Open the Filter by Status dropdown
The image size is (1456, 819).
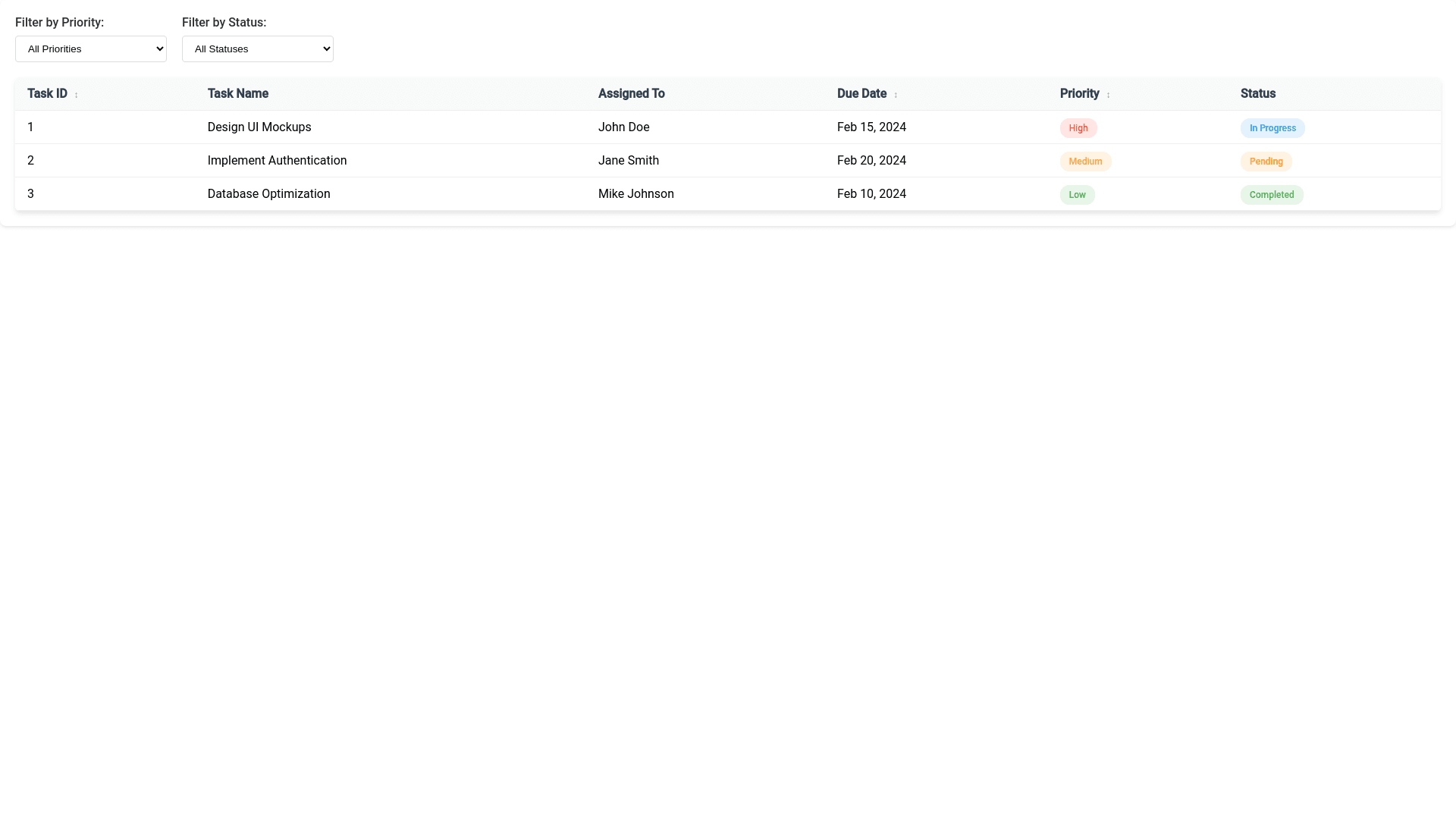(258, 49)
